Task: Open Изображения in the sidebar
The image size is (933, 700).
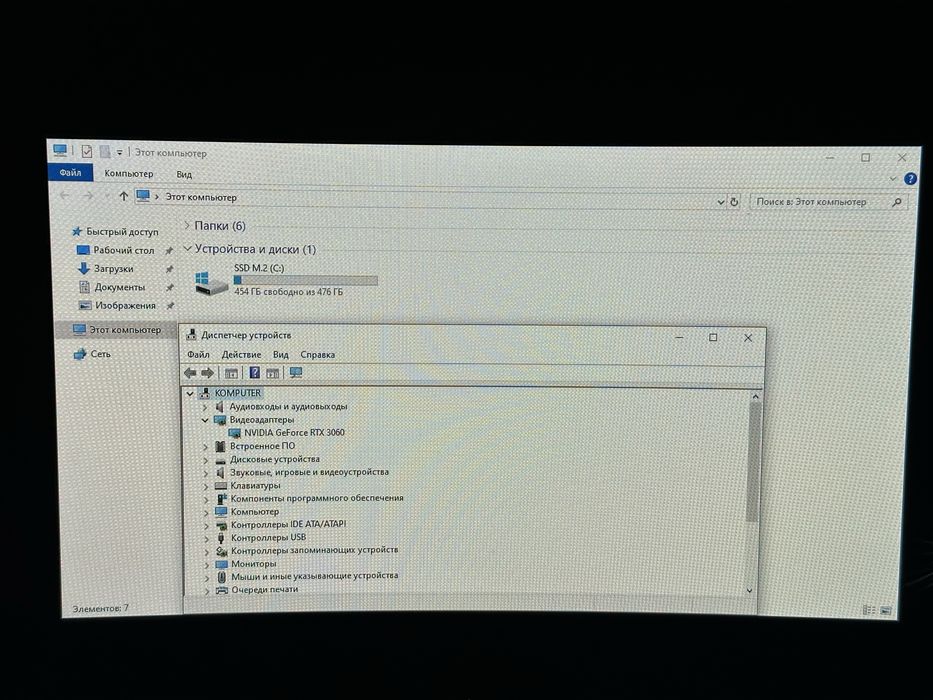Action: (x=125, y=305)
